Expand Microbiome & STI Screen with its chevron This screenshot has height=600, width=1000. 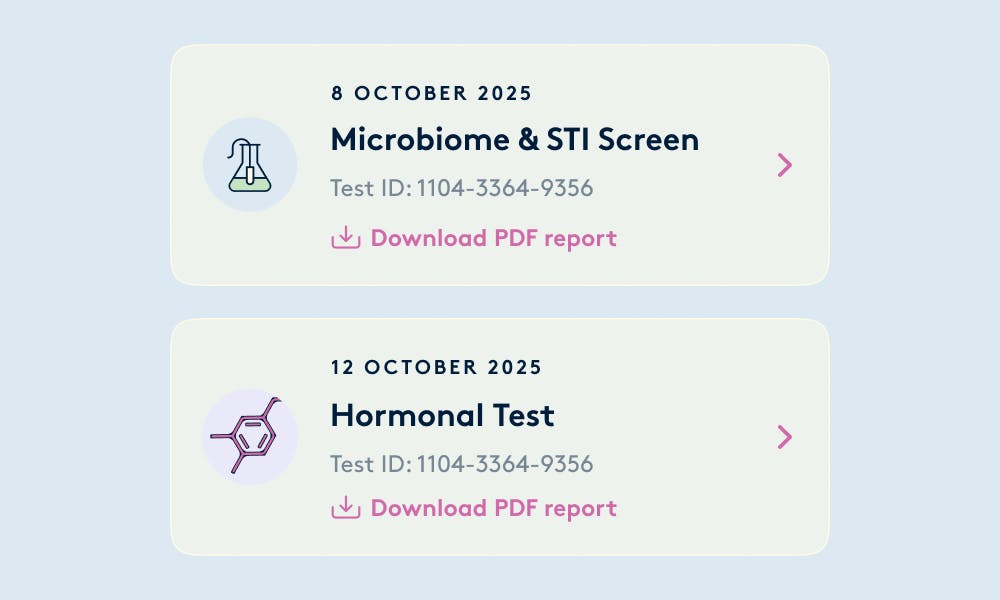click(x=785, y=165)
